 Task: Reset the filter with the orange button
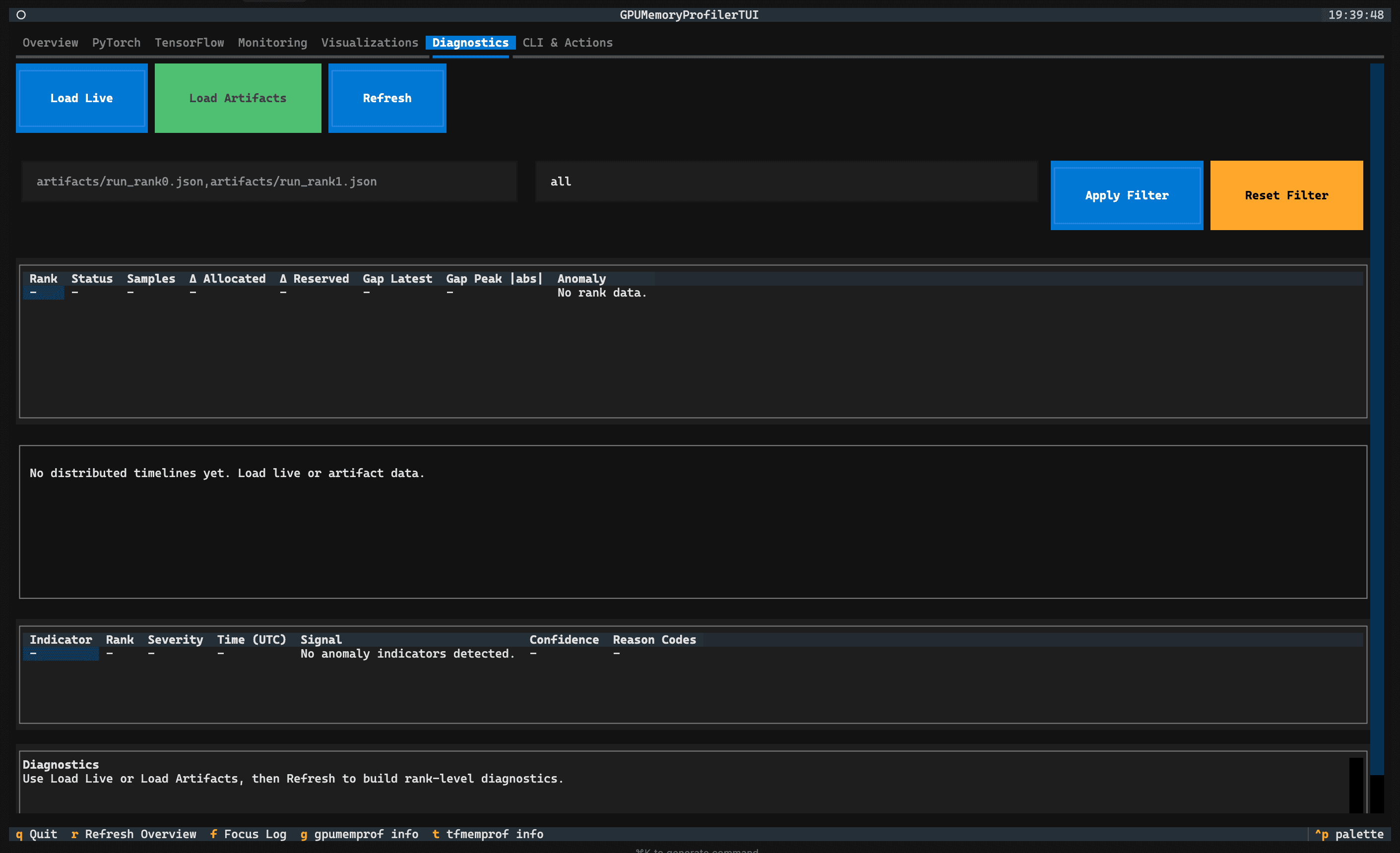click(x=1286, y=195)
